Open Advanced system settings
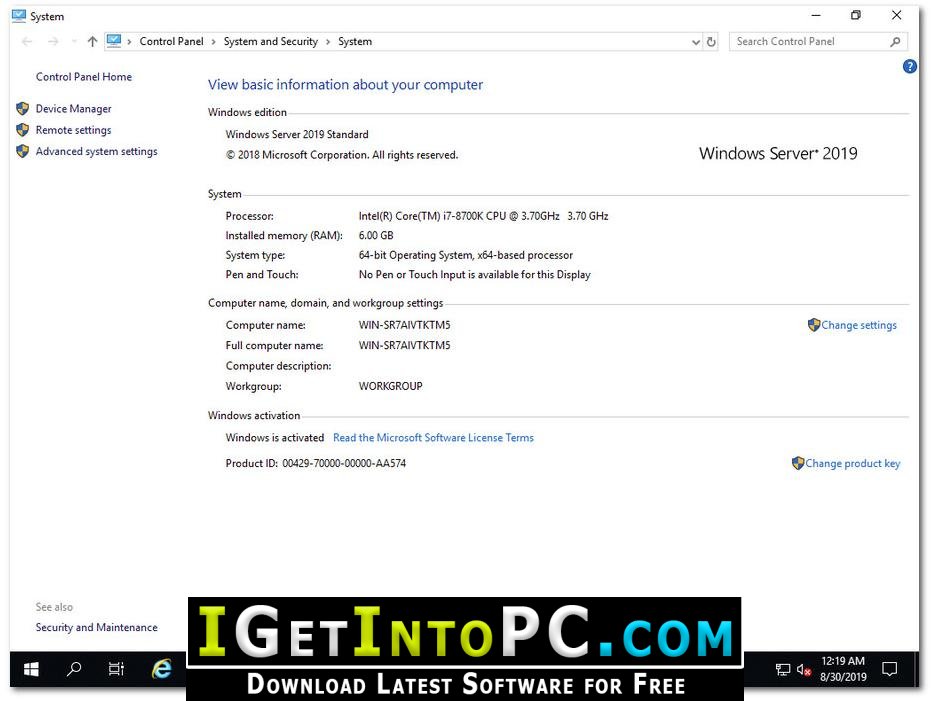Image resolution: width=931 pixels, height=701 pixels. pos(96,151)
